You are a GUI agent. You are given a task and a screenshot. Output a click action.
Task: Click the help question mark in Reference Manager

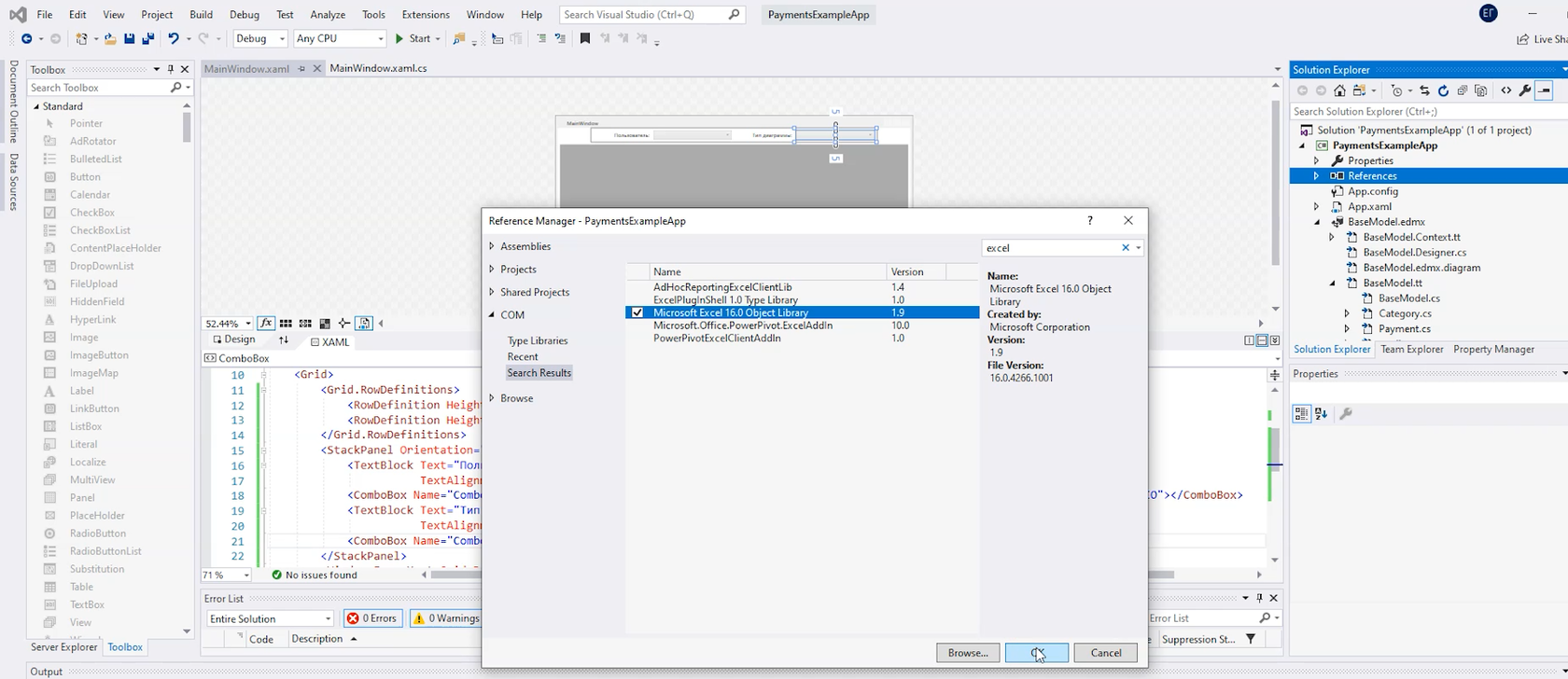point(1089,221)
